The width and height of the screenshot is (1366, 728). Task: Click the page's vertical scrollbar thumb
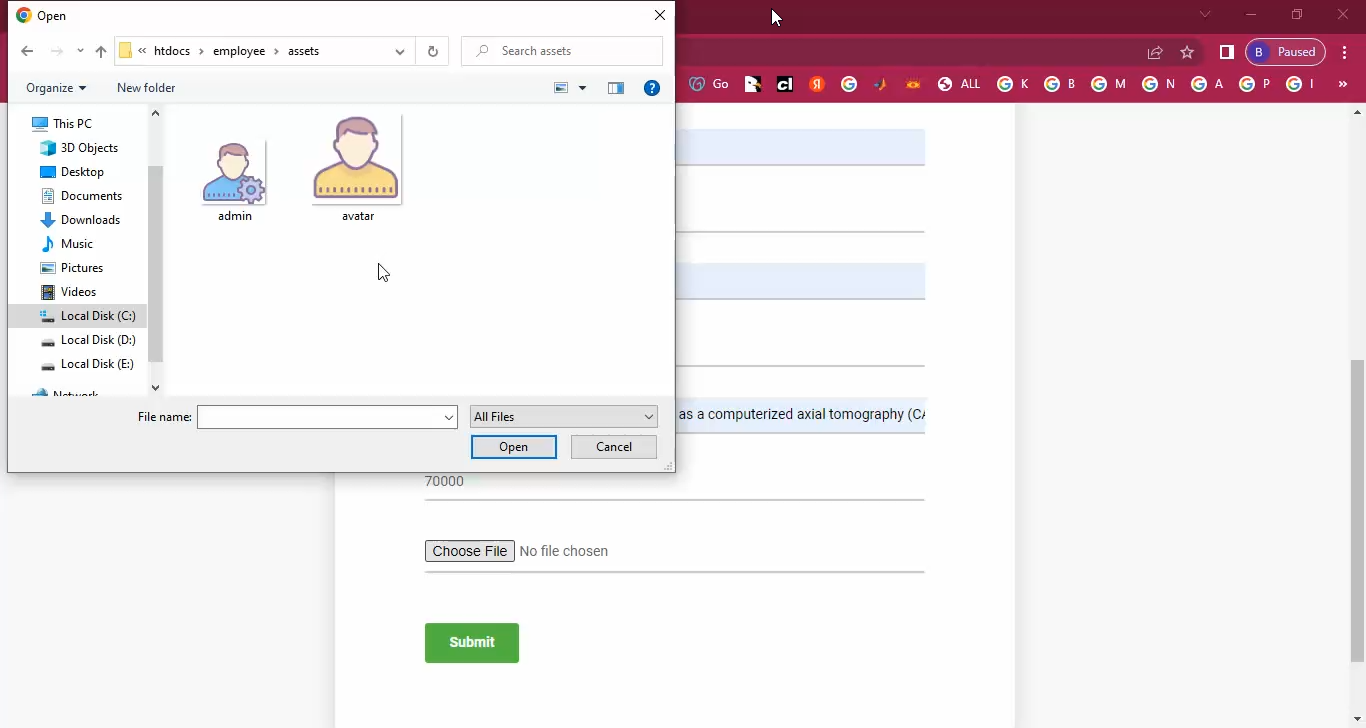coord(1357,510)
